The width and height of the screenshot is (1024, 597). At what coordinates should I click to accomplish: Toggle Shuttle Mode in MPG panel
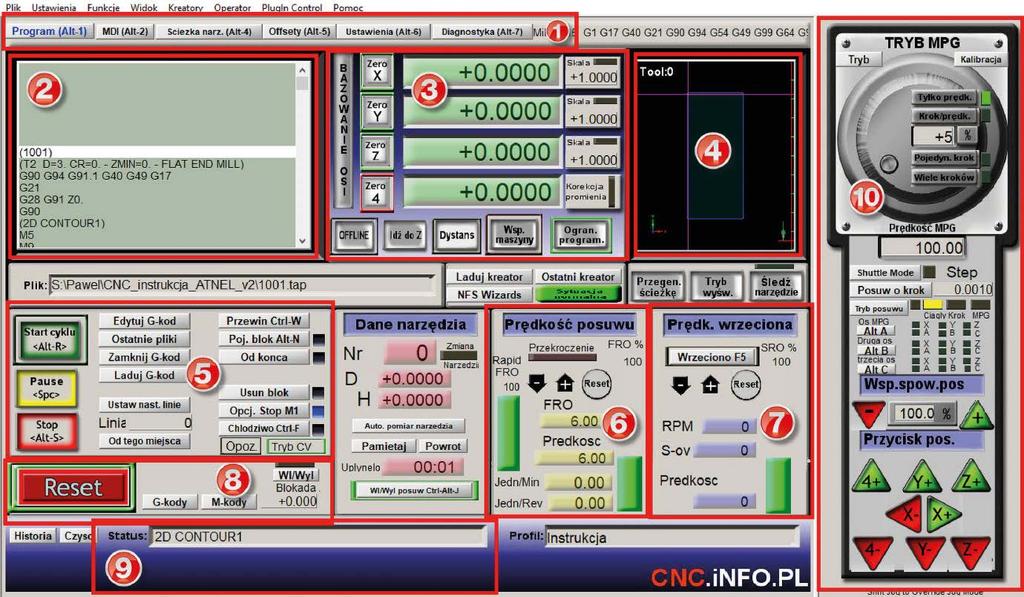coord(885,272)
